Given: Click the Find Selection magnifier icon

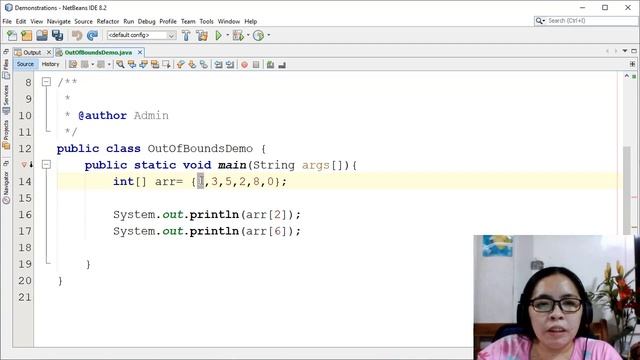Looking at the screenshot, I should tap(120, 64).
